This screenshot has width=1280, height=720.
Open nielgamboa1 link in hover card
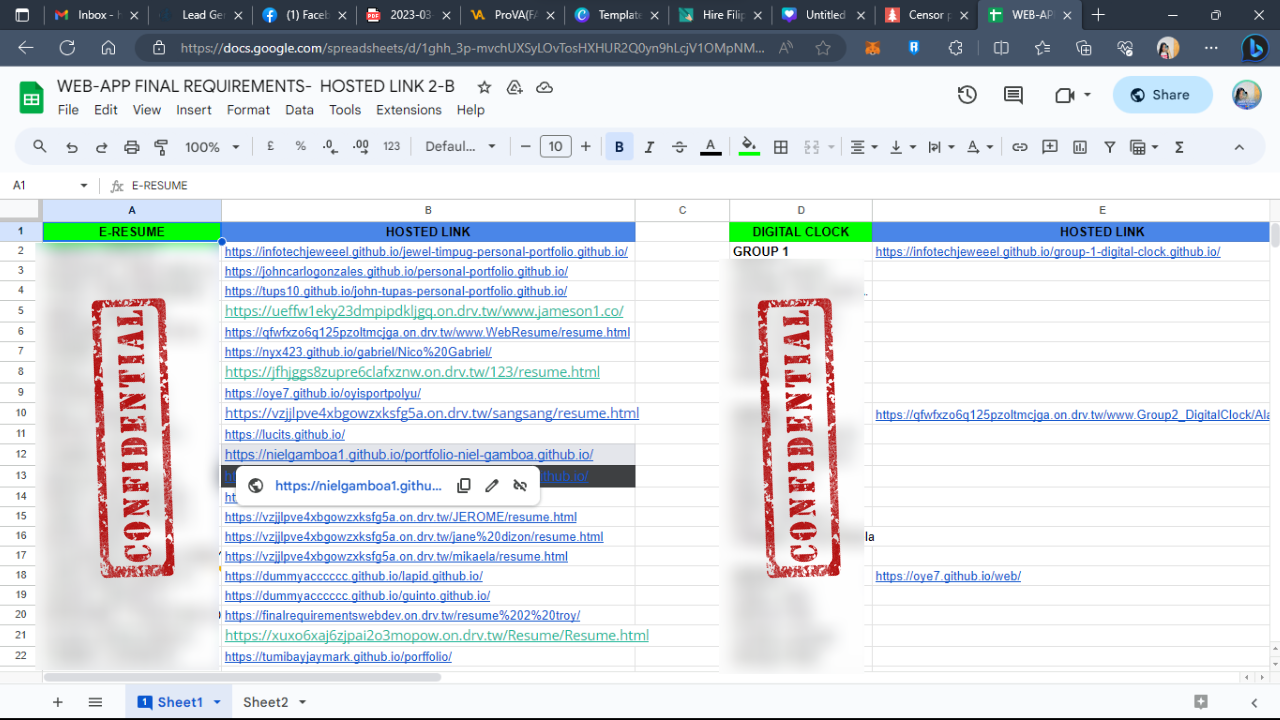point(358,486)
